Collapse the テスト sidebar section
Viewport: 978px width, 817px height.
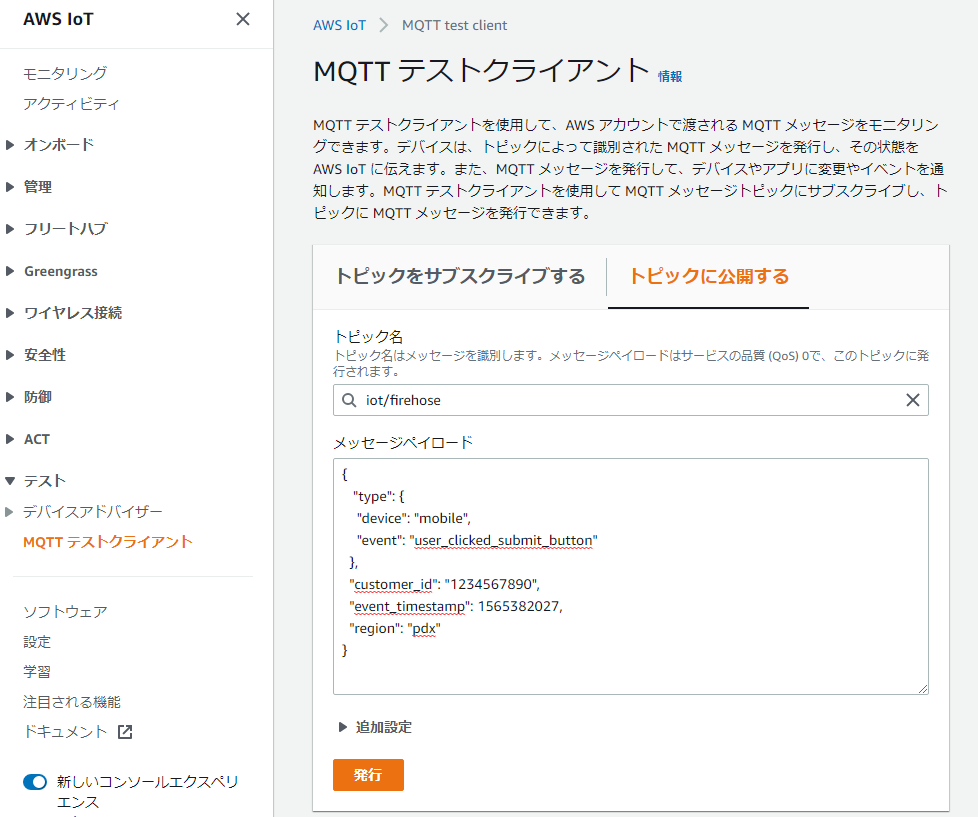coord(41,480)
